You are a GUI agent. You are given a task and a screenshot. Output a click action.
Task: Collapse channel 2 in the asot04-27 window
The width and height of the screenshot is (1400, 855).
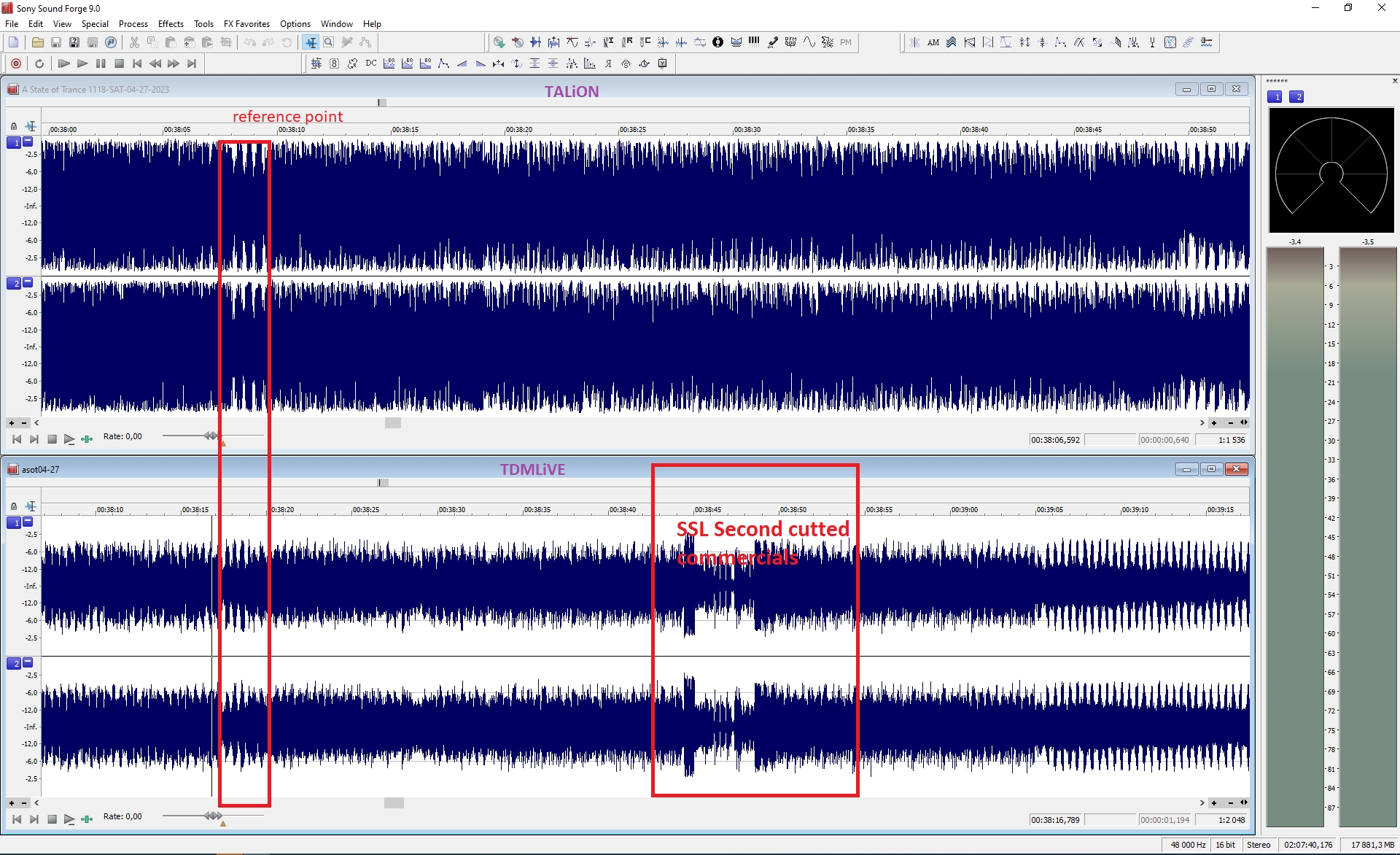tap(28, 662)
